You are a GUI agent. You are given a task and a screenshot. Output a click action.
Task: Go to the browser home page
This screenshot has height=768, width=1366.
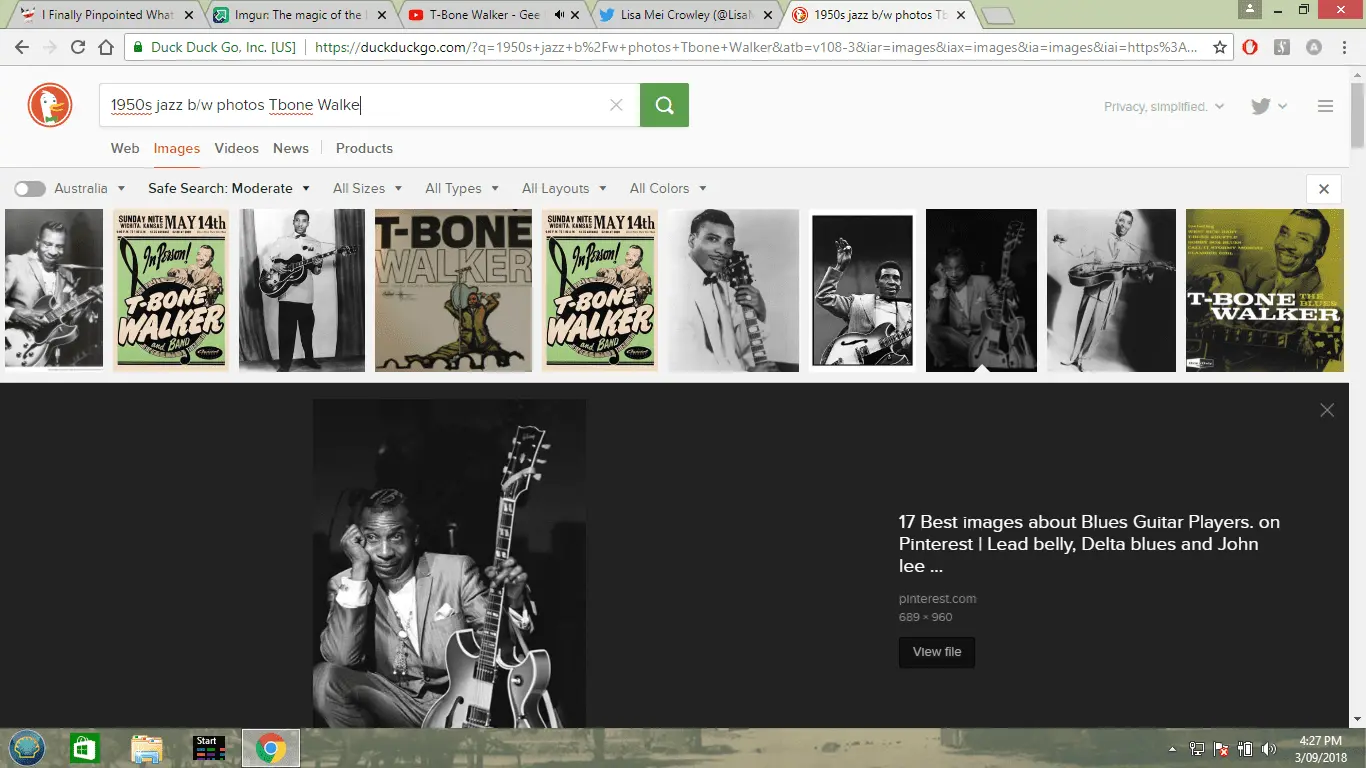coord(106,47)
